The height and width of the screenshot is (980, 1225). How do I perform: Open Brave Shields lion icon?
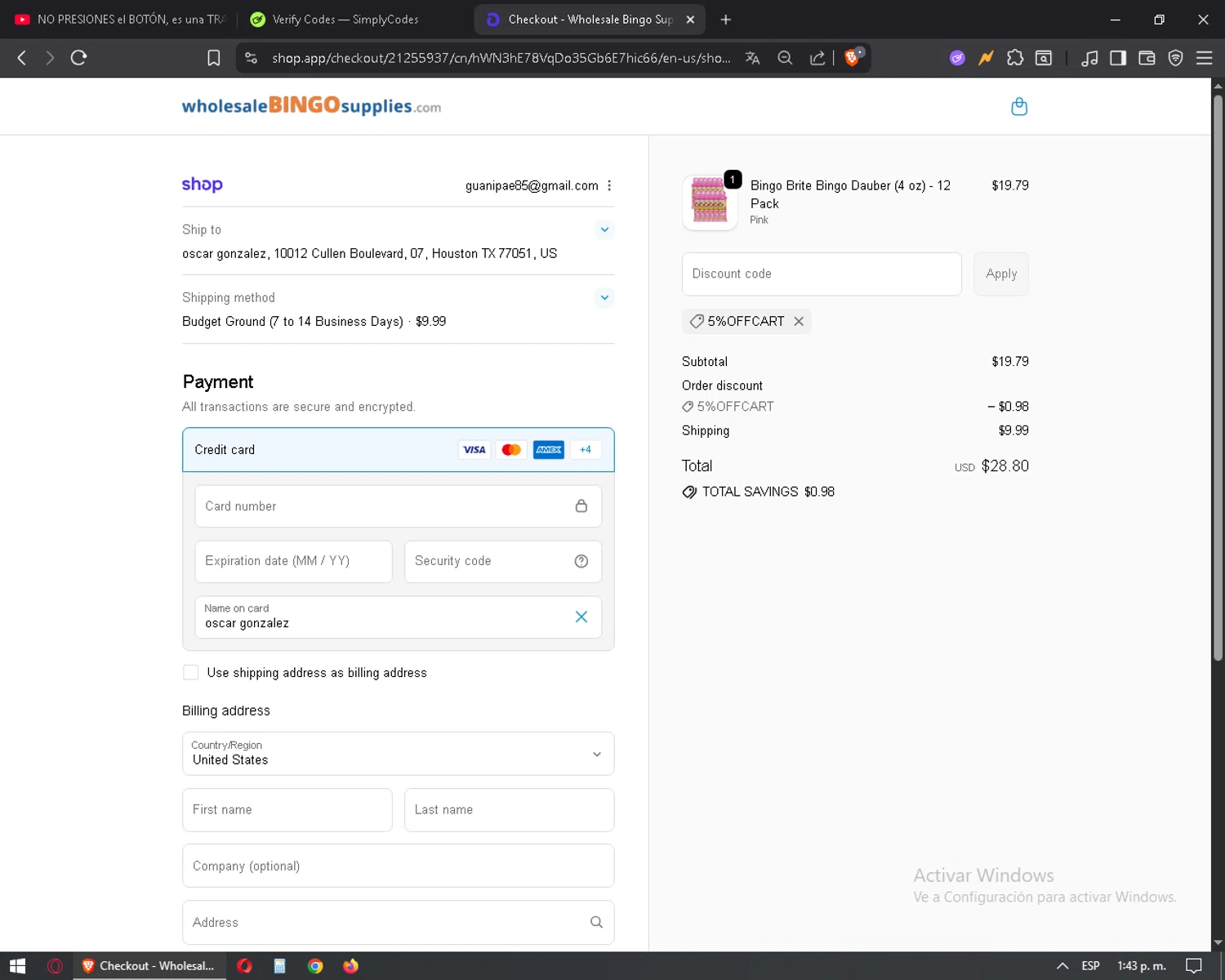click(x=853, y=57)
